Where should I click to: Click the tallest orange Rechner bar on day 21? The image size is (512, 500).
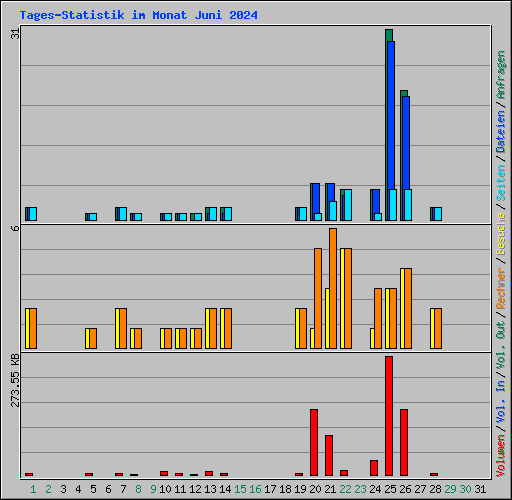click(x=333, y=289)
